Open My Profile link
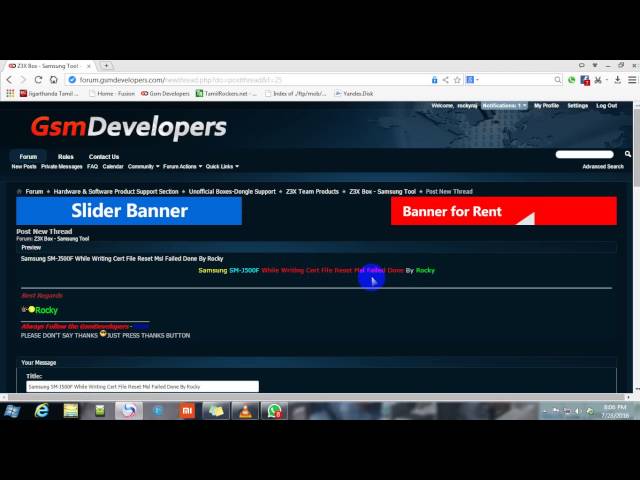Viewport: 640px width, 480px height. pyautogui.click(x=546, y=106)
